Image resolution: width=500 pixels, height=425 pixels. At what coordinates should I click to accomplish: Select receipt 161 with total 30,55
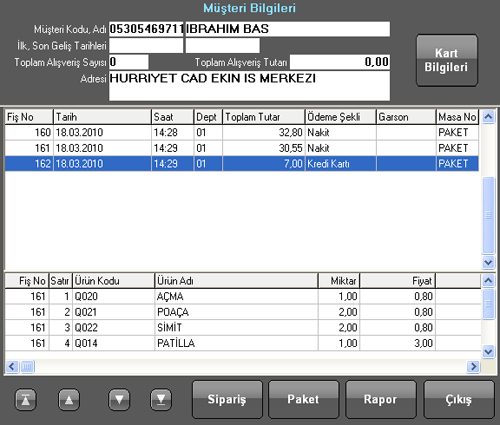click(242, 148)
